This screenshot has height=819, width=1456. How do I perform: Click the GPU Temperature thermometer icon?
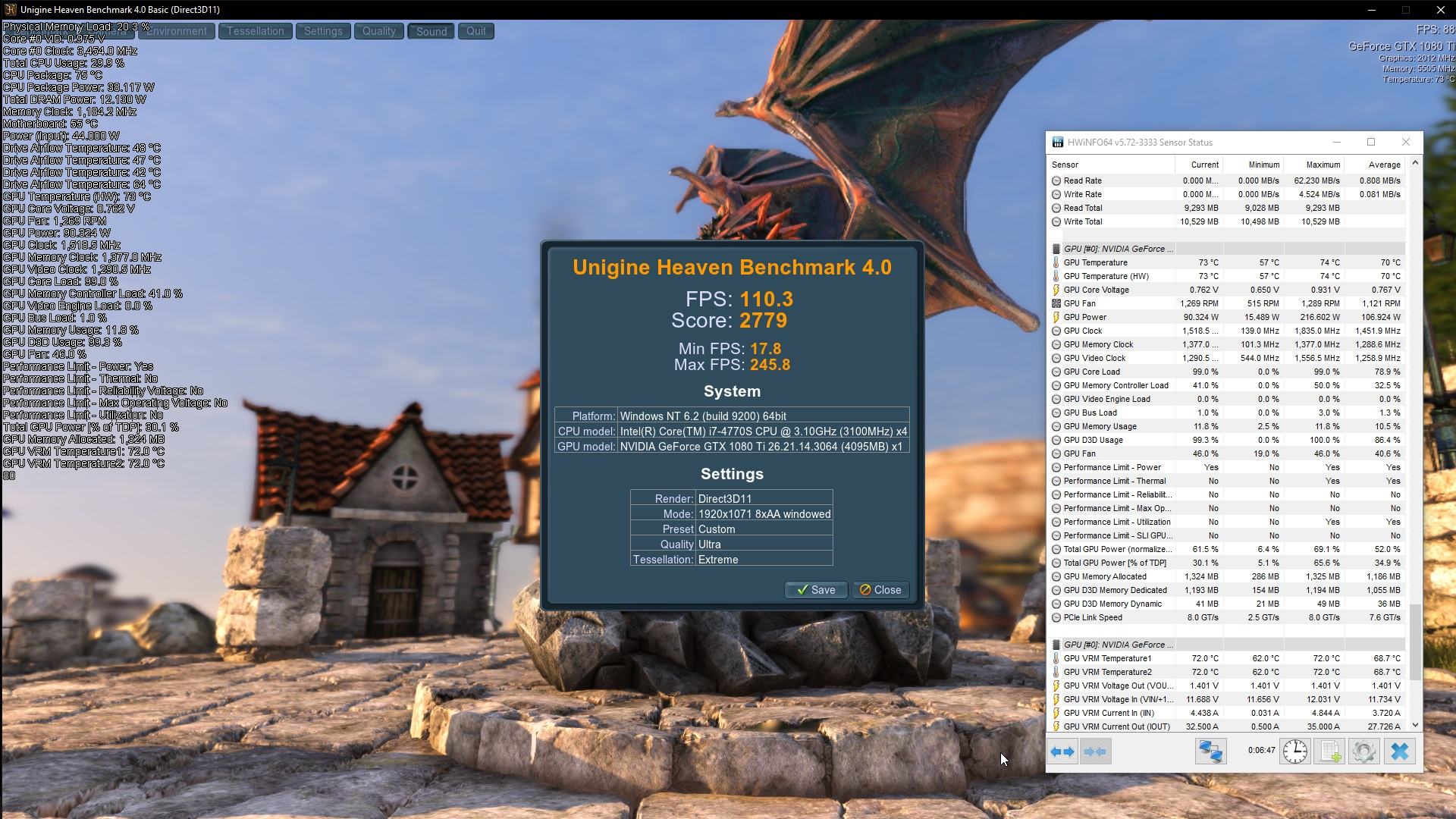(x=1056, y=262)
